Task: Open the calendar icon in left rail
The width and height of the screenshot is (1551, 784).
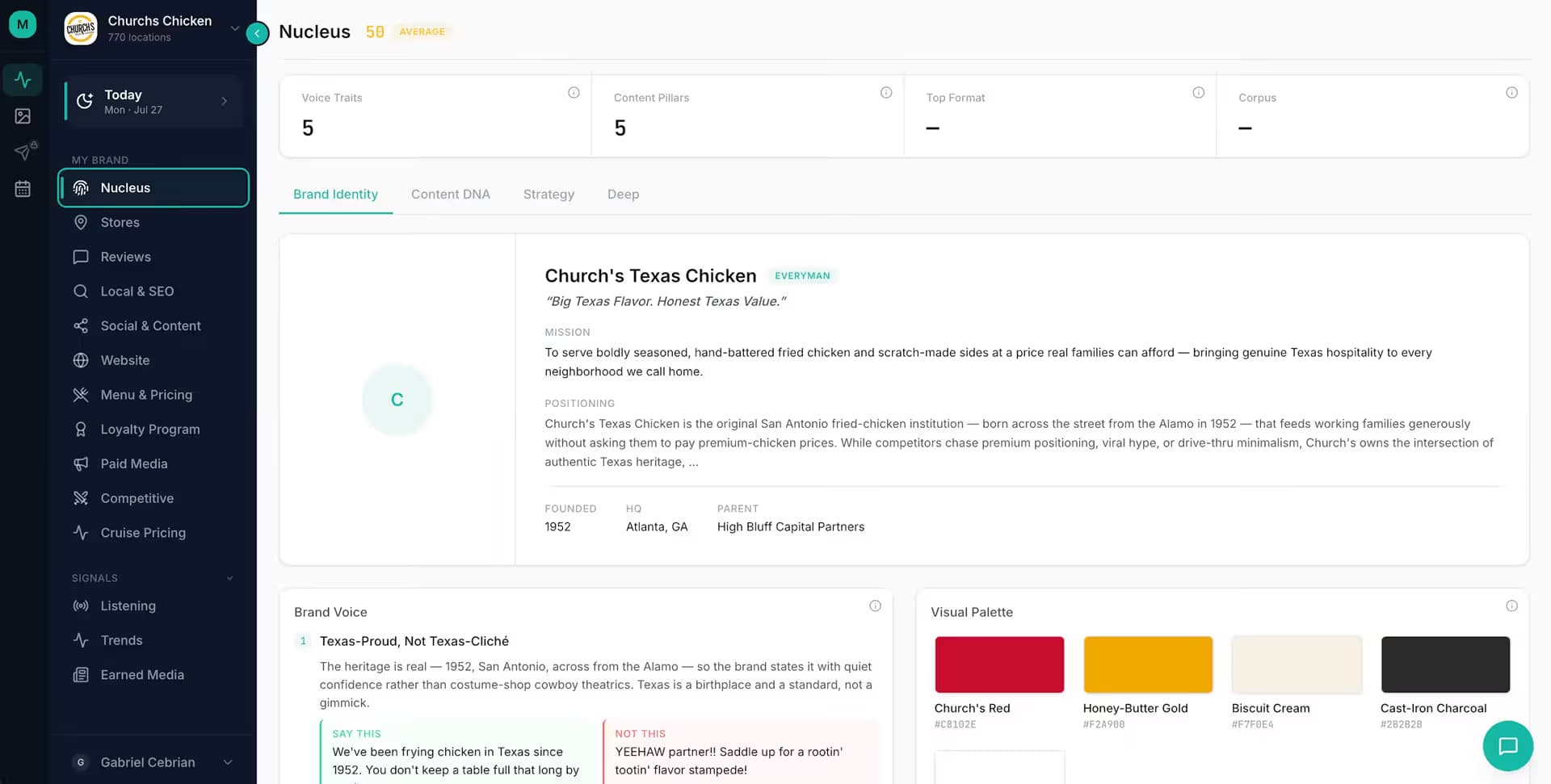Action: pyautogui.click(x=23, y=189)
